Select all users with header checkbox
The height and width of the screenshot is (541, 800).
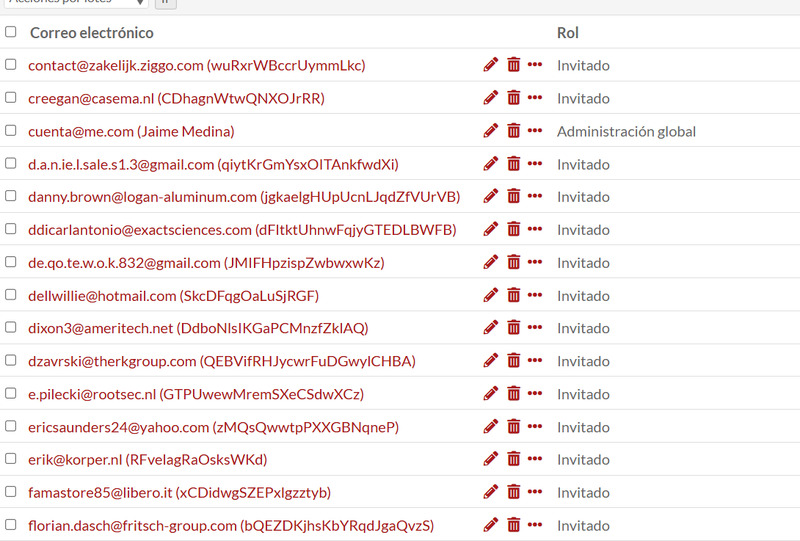[10, 32]
